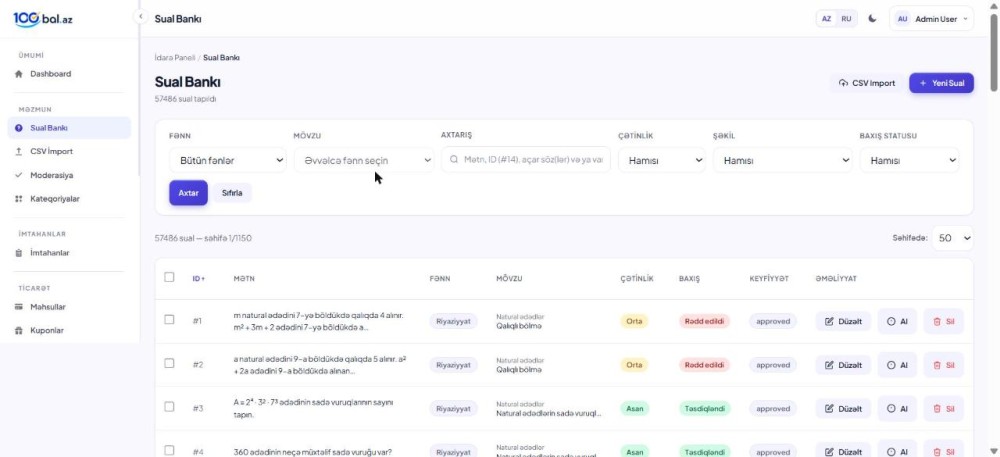Click the Məhsullar icon in sidebar
Viewport: 1000px width, 457px height.
[x=18, y=307]
